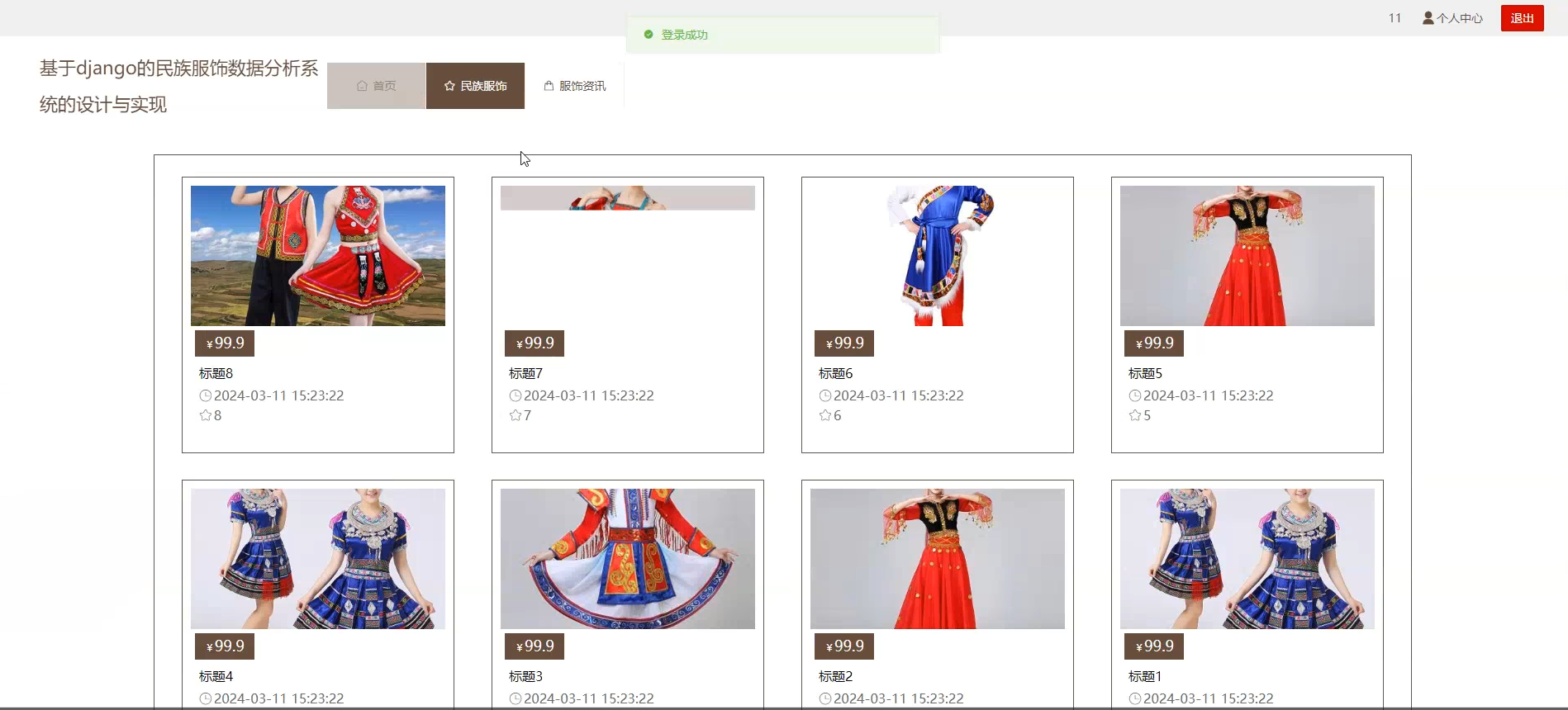Click the clock icon under 标题2
This screenshot has width=1568, height=710.
[x=825, y=698]
